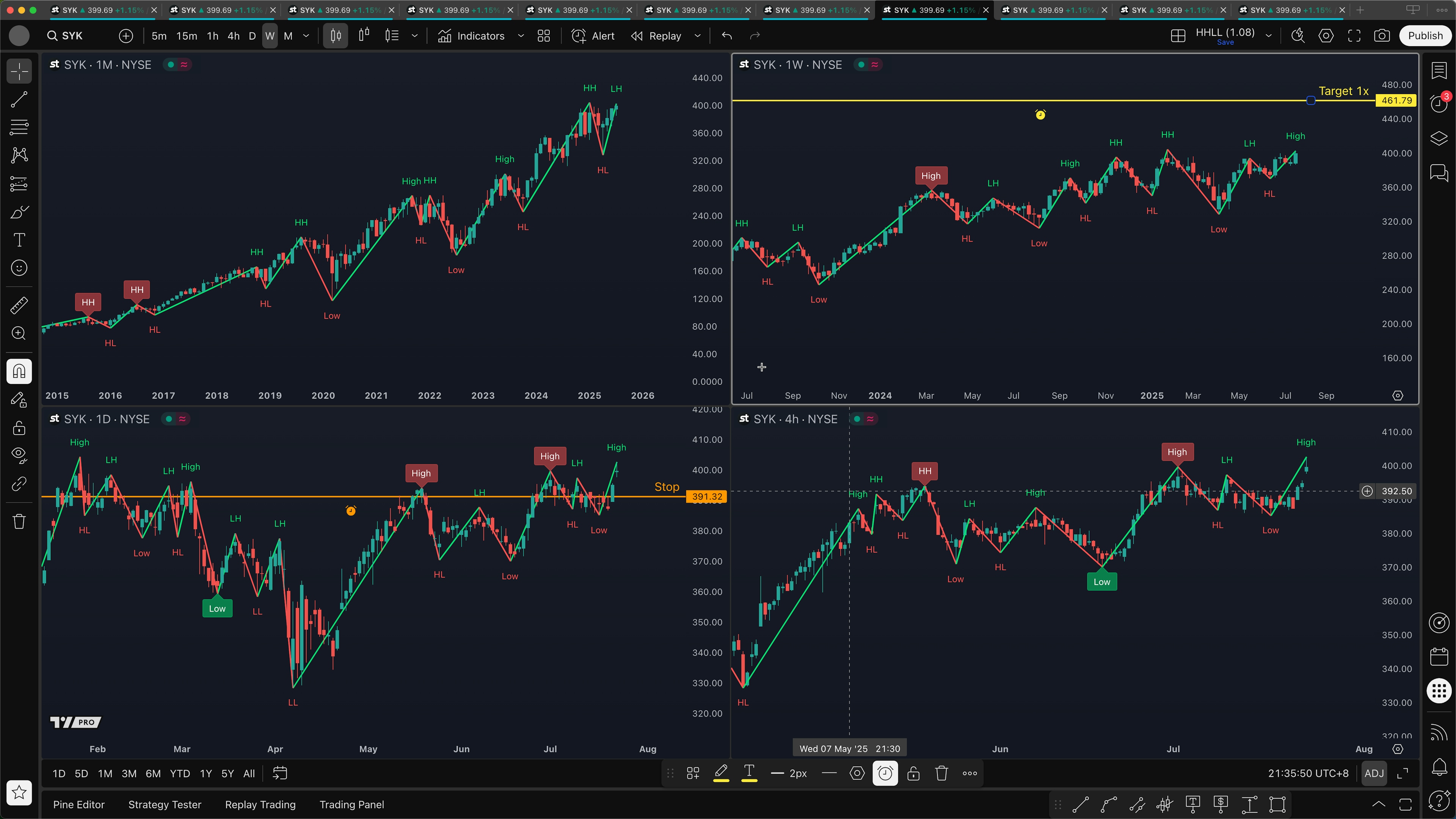Select the candlestick chart type

point(336,36)
